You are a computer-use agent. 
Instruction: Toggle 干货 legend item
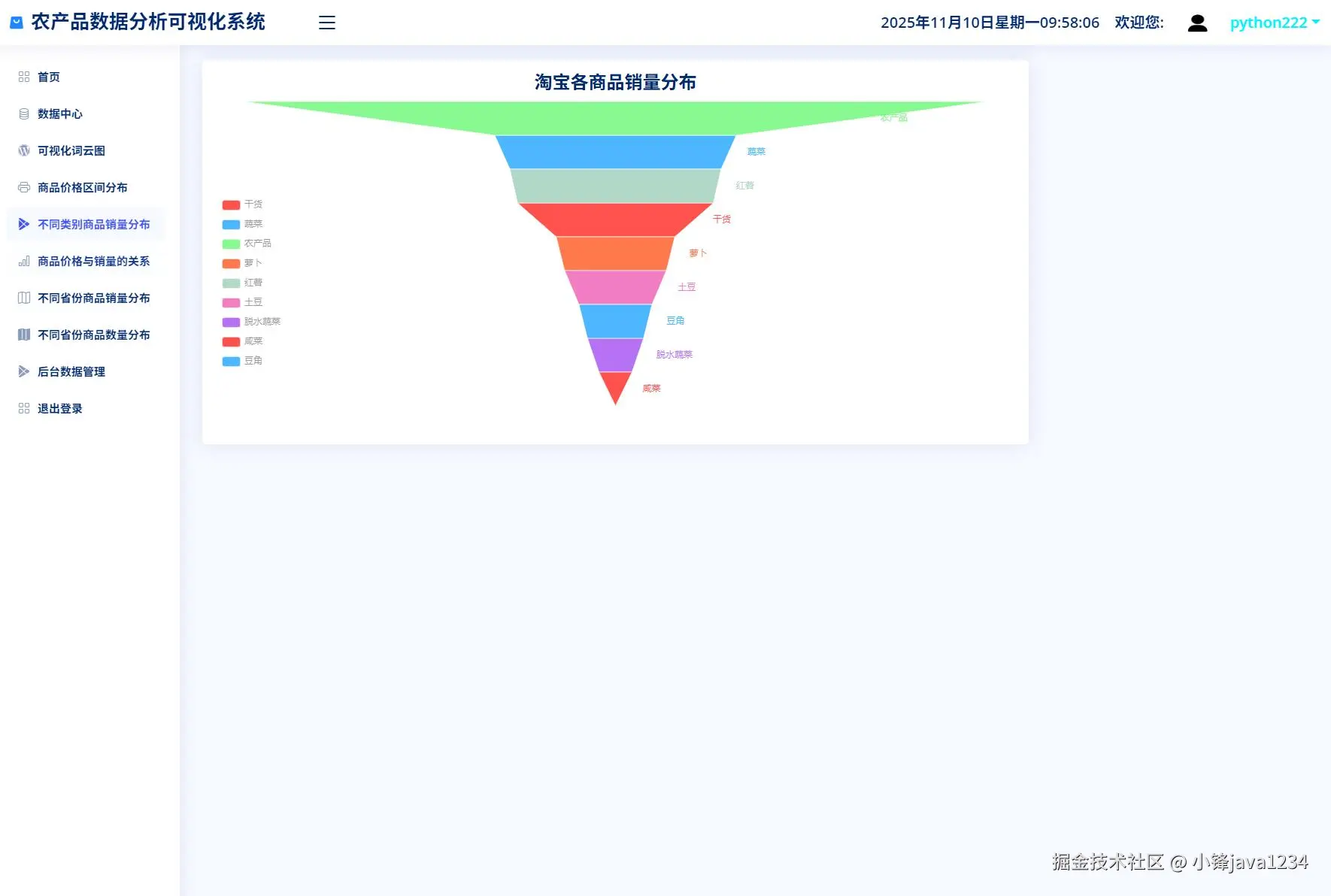pyautogui.click(x=242, y=204)
